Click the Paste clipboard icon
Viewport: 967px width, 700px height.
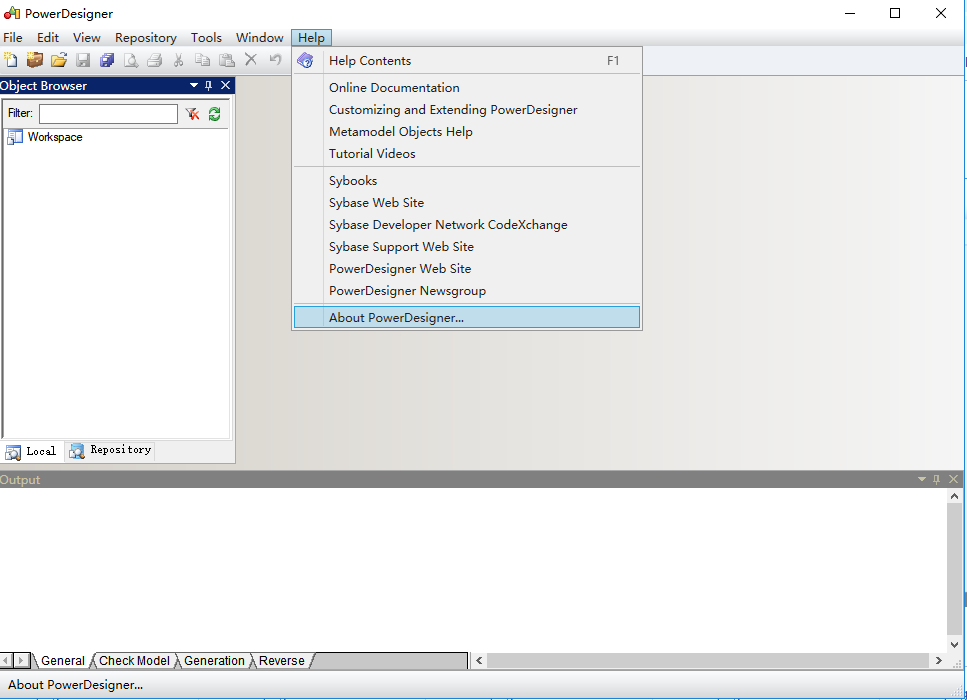click(227, 60)
